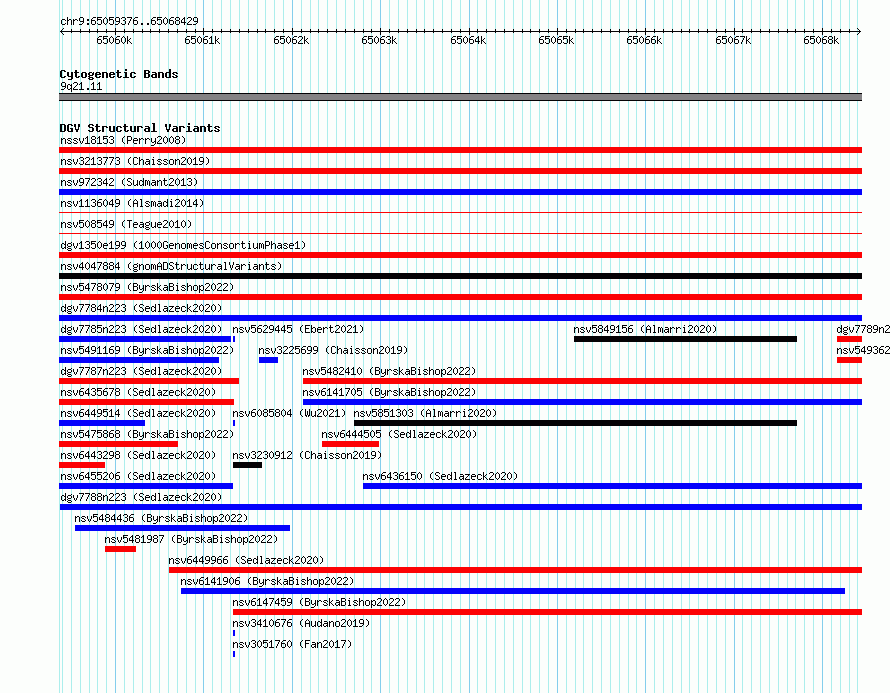The height and width of the screenshot is (693, 890).
Task: Click the chr9:65059376..65068429 coordinate label
Action: (x=129, y=22)
